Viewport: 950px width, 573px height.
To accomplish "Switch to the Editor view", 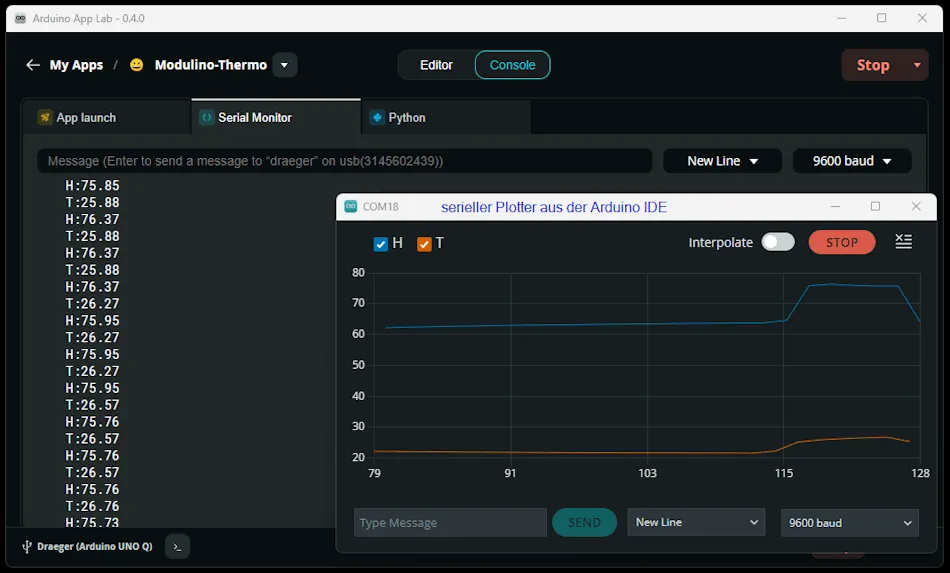I will 436,65.
